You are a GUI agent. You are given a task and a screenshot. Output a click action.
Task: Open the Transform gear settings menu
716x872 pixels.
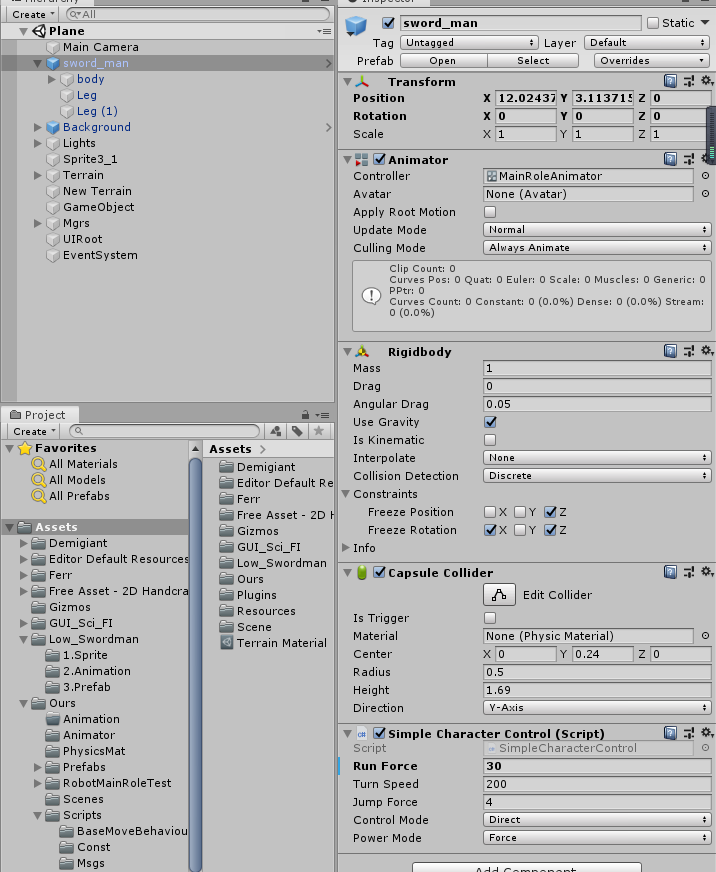pyautogui.click(x=707, y=81)
